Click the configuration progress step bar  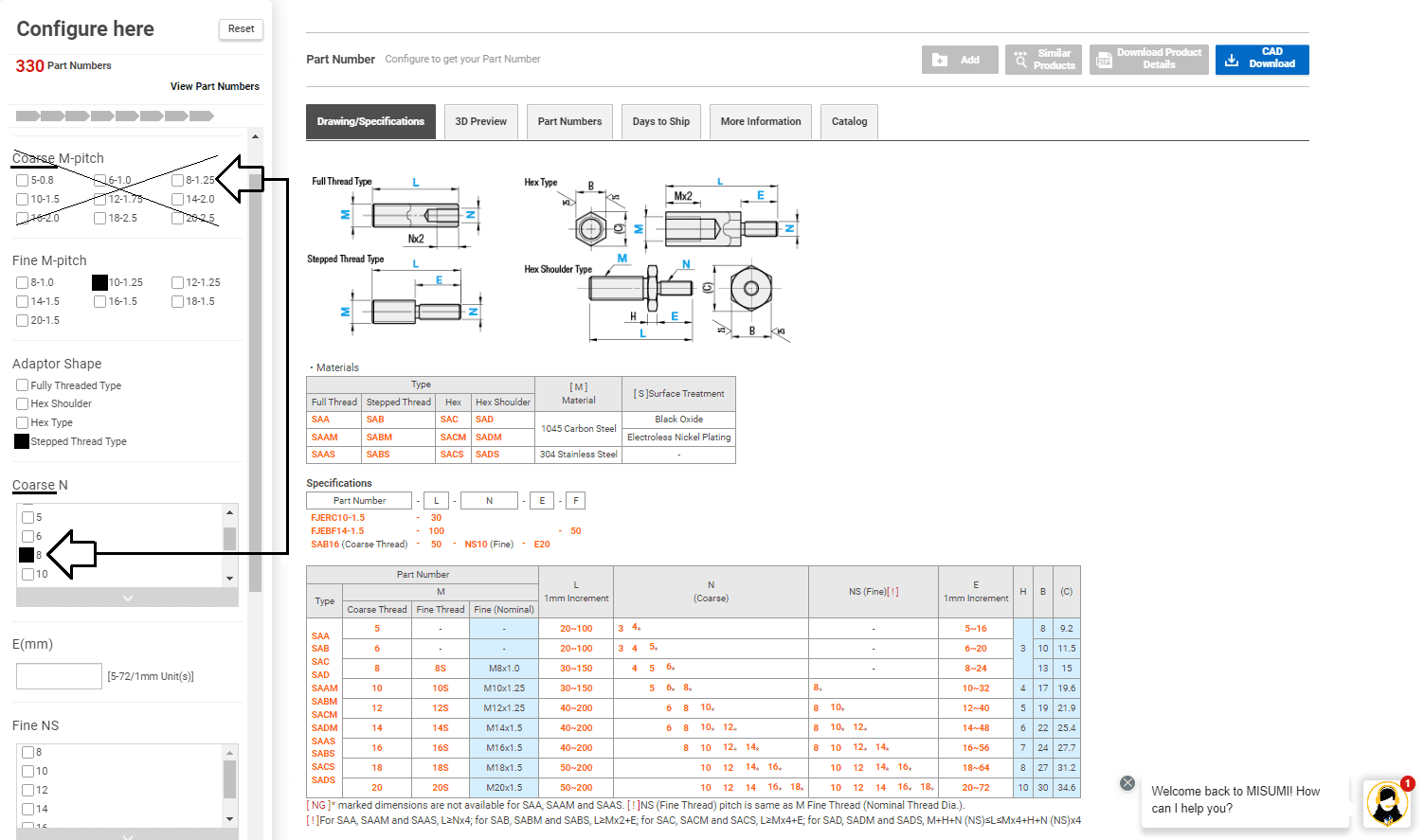point(115,116)
